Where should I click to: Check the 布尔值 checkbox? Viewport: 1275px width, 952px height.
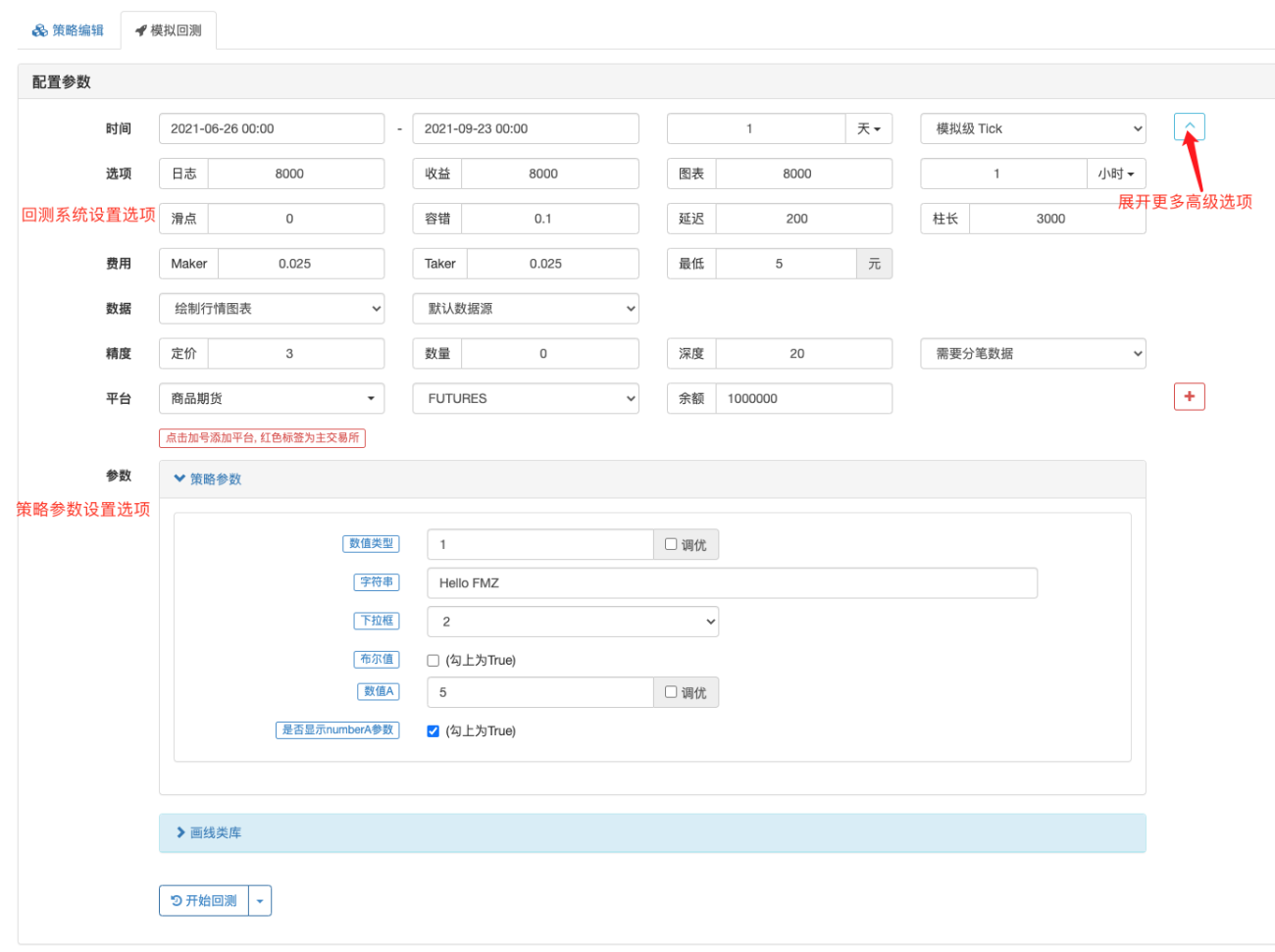pyautogui.click(x=433, y=661)
